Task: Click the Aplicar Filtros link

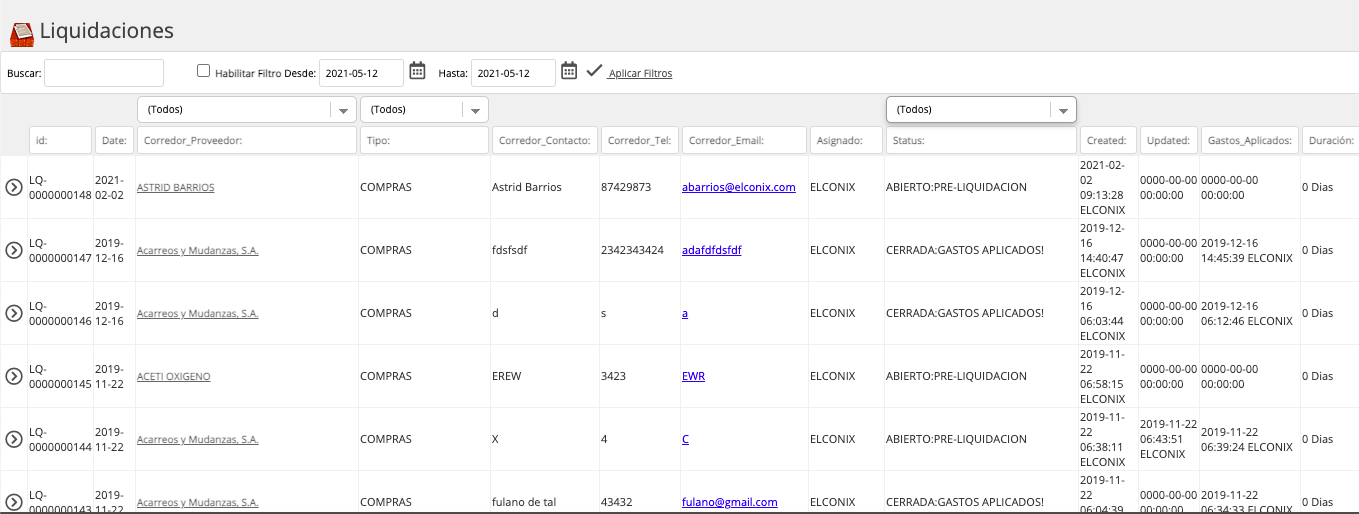Action: pos(640,73)
